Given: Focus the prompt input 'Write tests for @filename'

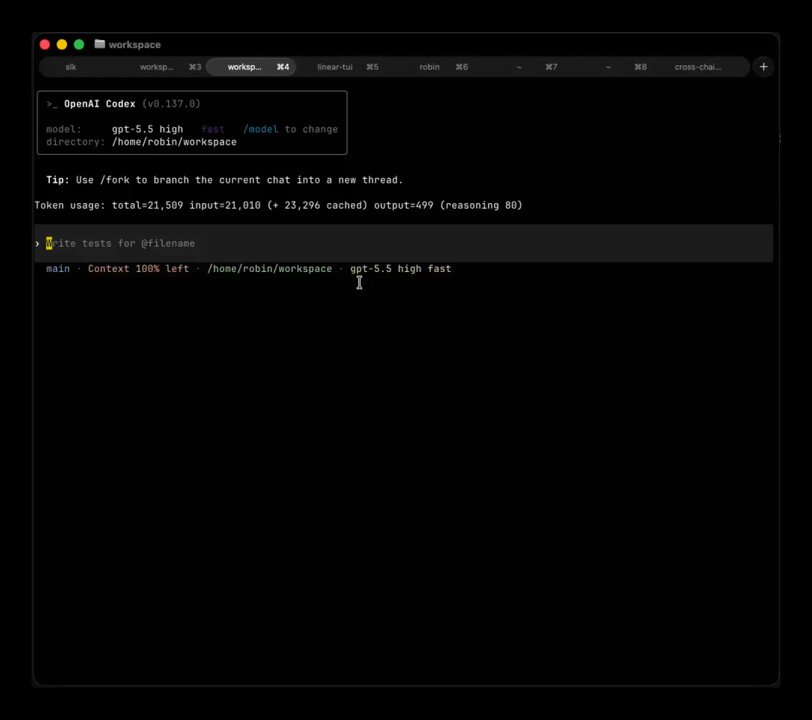Looking at the screenshot, I should click(404, 243).
